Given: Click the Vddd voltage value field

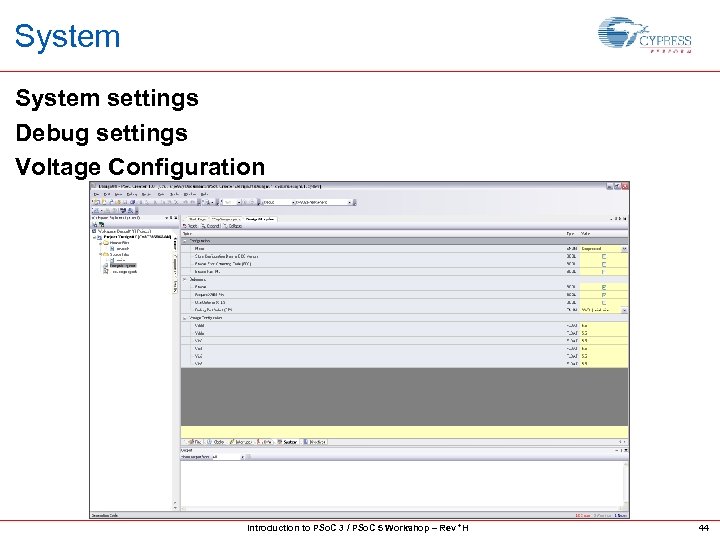Looking at the screenshot, I should click(x=604, y=326).
